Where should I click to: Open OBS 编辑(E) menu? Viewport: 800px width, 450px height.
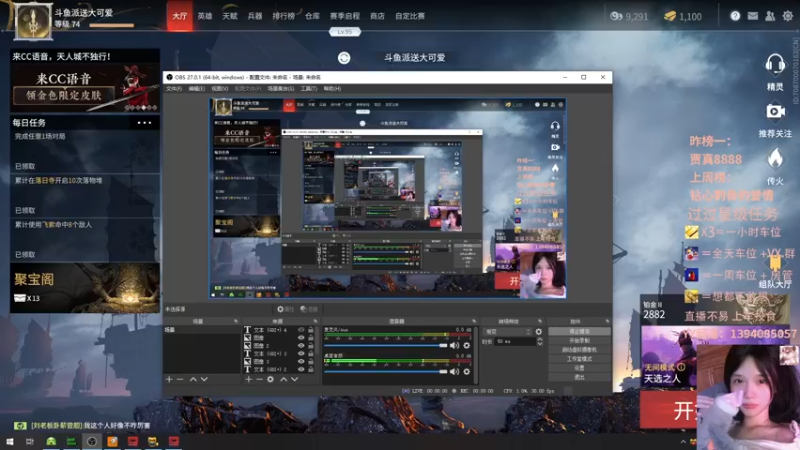point(196,89)
